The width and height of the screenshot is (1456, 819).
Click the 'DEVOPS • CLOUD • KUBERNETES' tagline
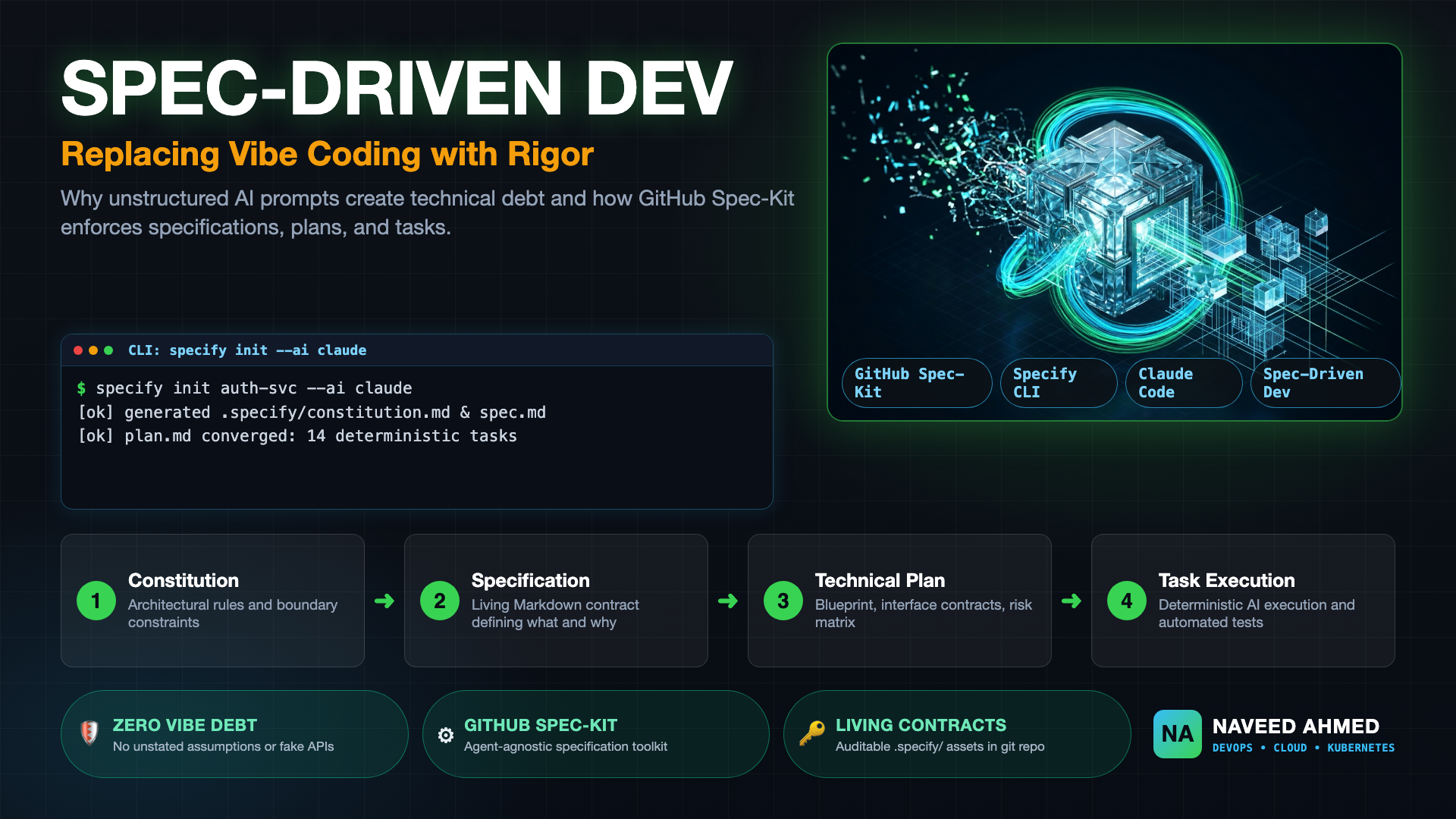[x=1303, y=748]
